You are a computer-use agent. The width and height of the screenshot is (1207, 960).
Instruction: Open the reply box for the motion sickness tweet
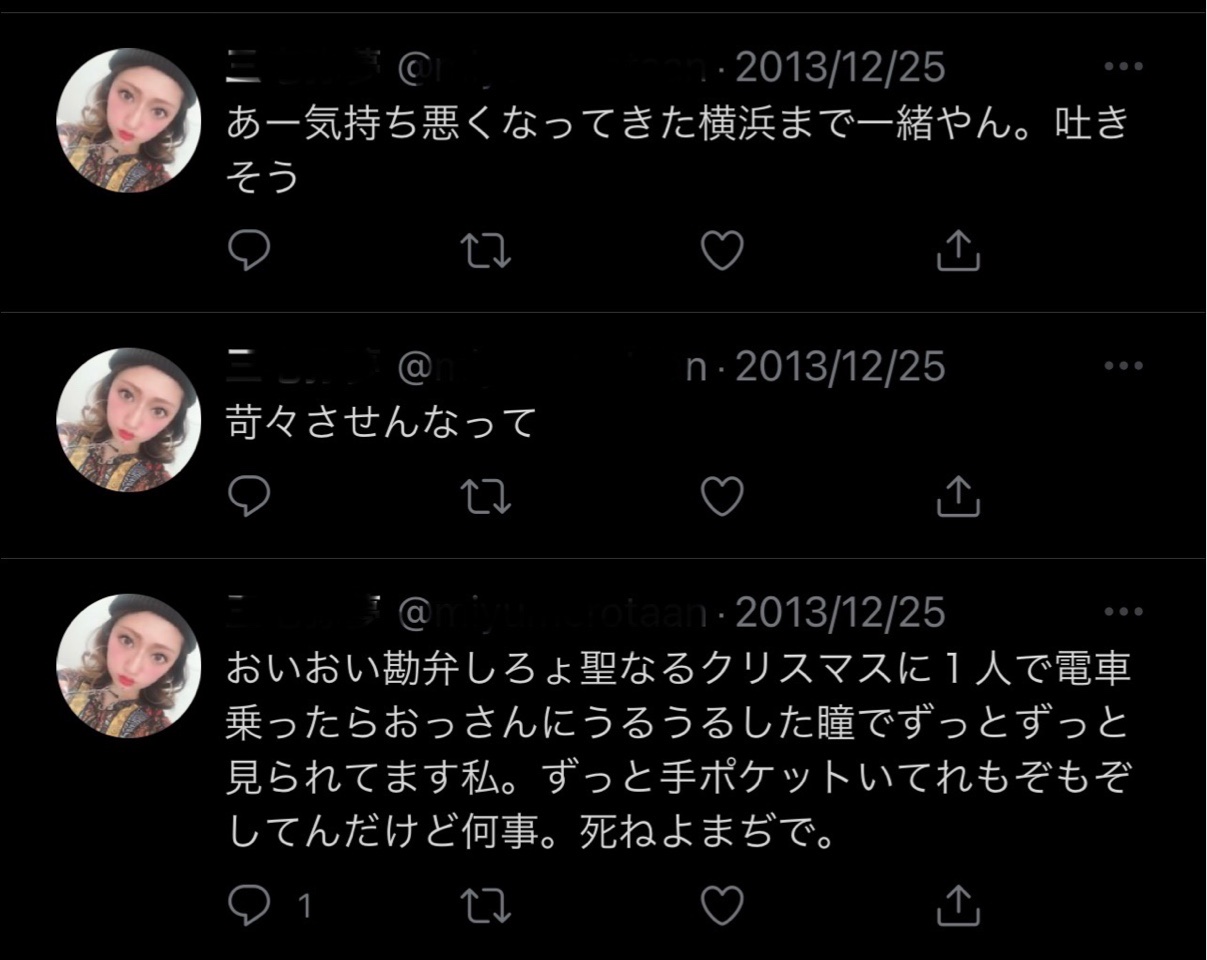click(x=249, y=252)
